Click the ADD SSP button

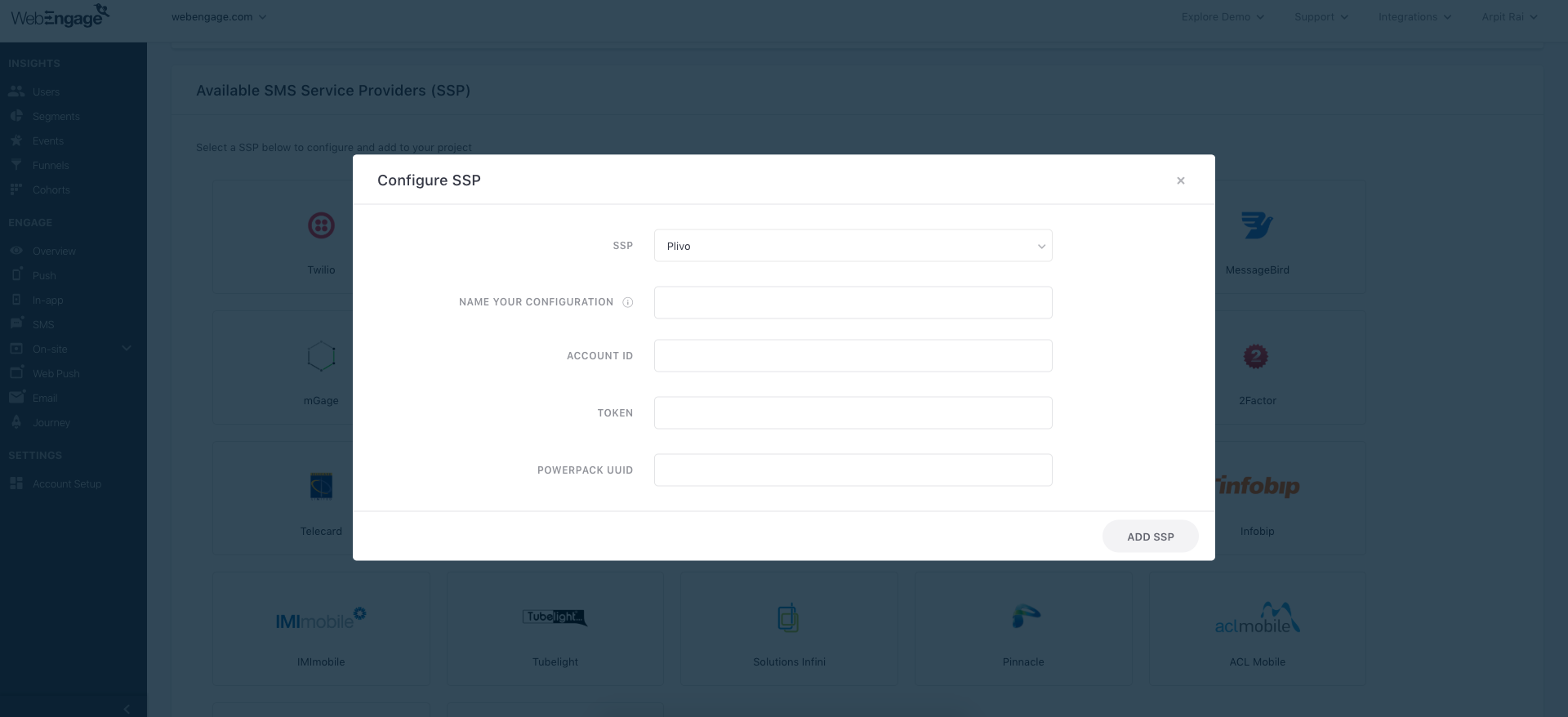tap(1150, 537)
